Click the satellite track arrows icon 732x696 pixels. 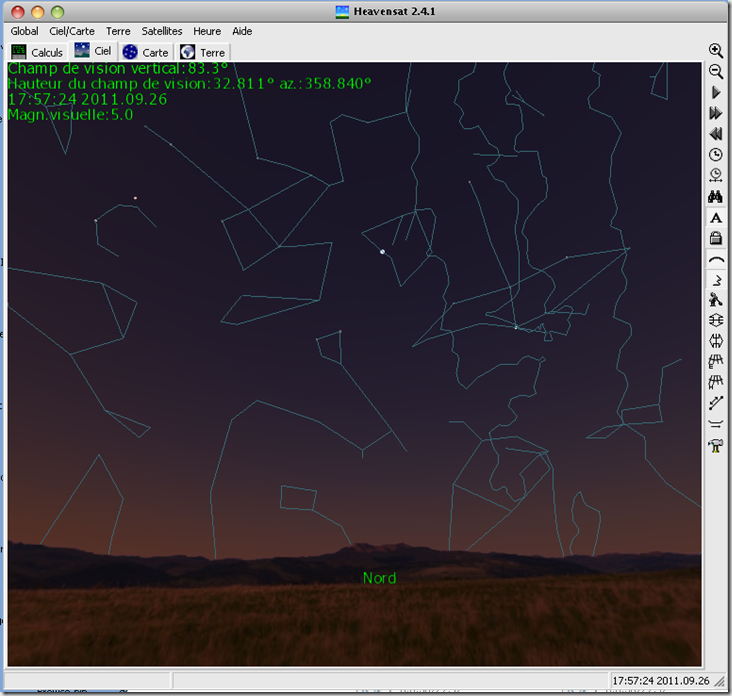[x=716, y=424]
